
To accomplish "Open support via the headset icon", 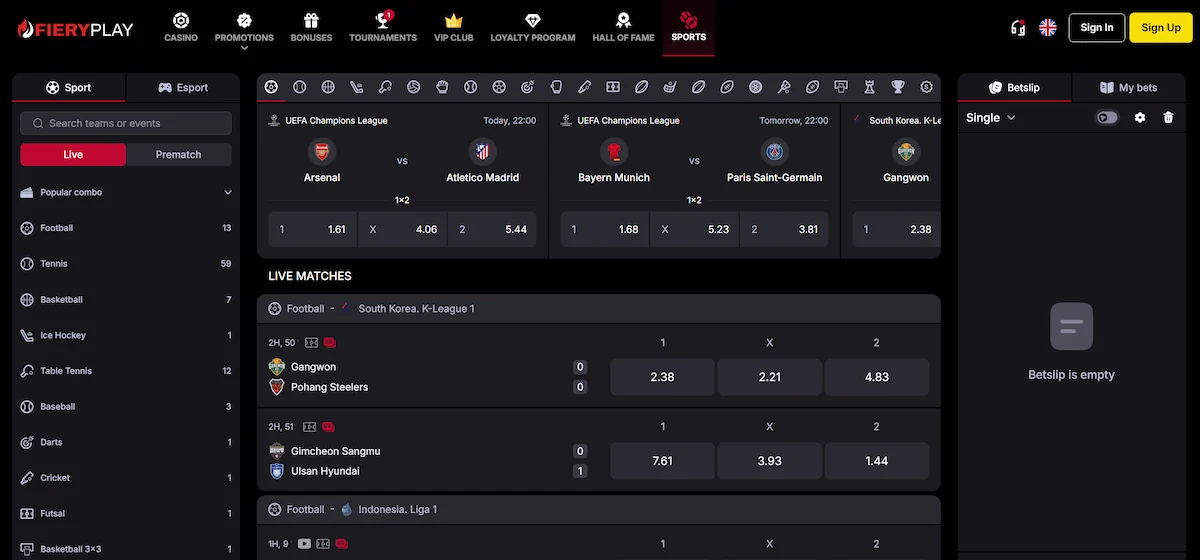I will click(x=1018, y=28).
